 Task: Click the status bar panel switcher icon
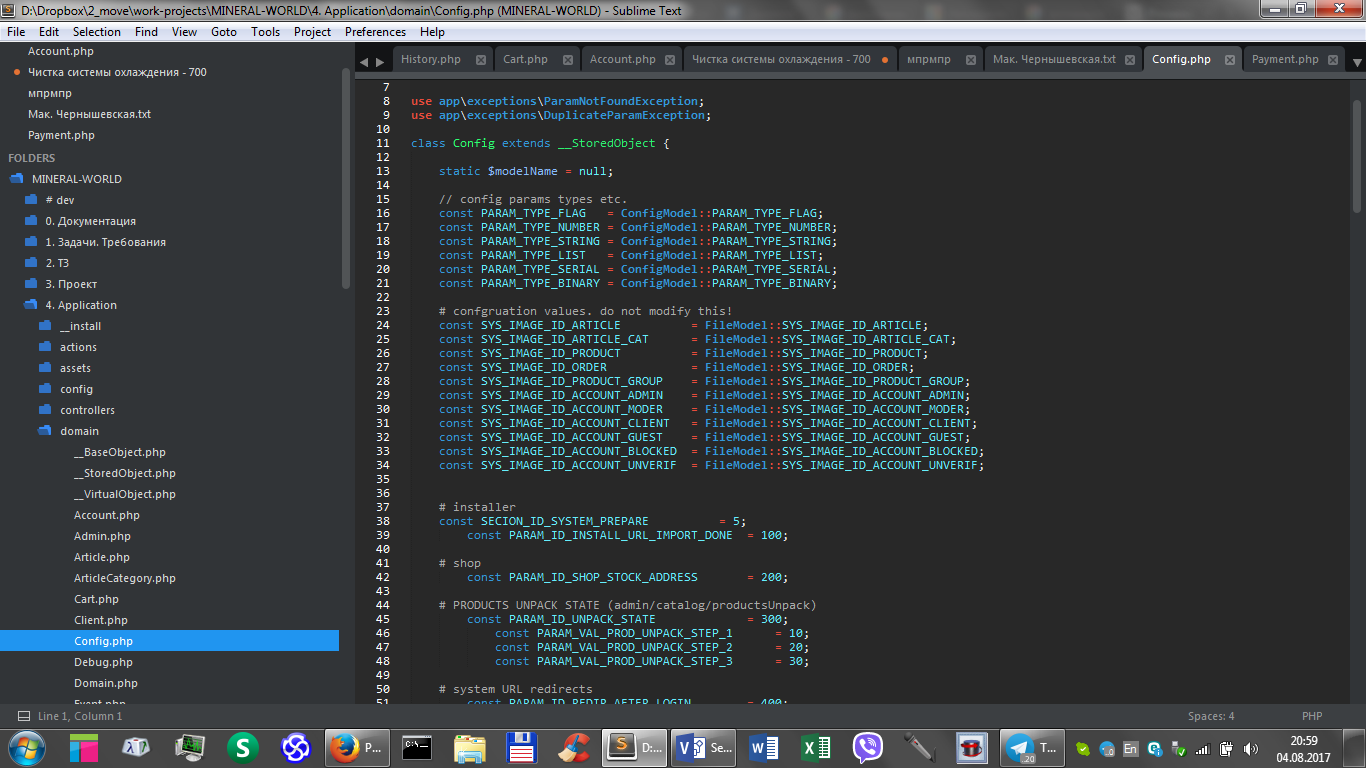coord(23,716)
